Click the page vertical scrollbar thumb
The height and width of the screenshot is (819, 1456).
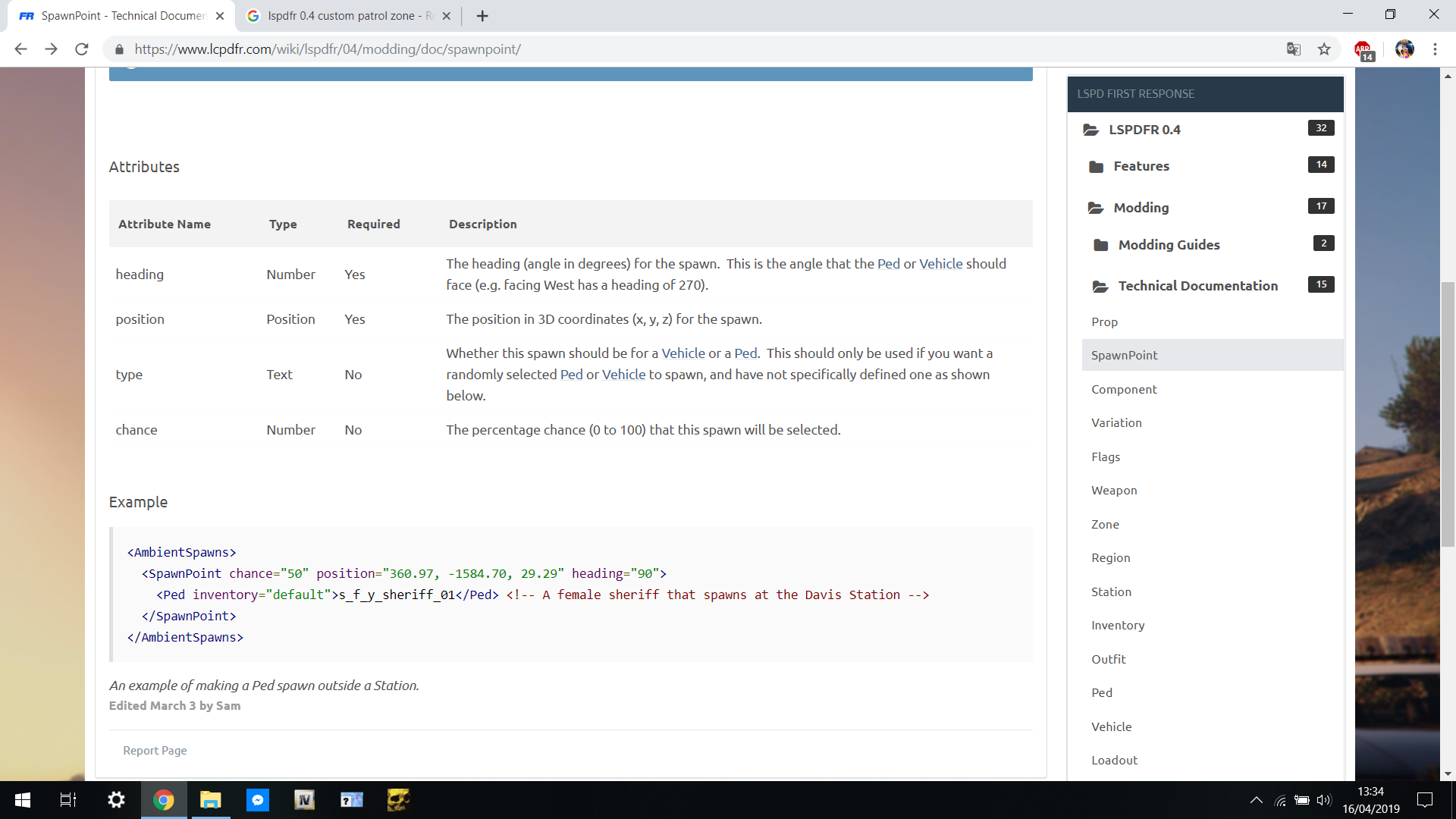(1448, 413)
